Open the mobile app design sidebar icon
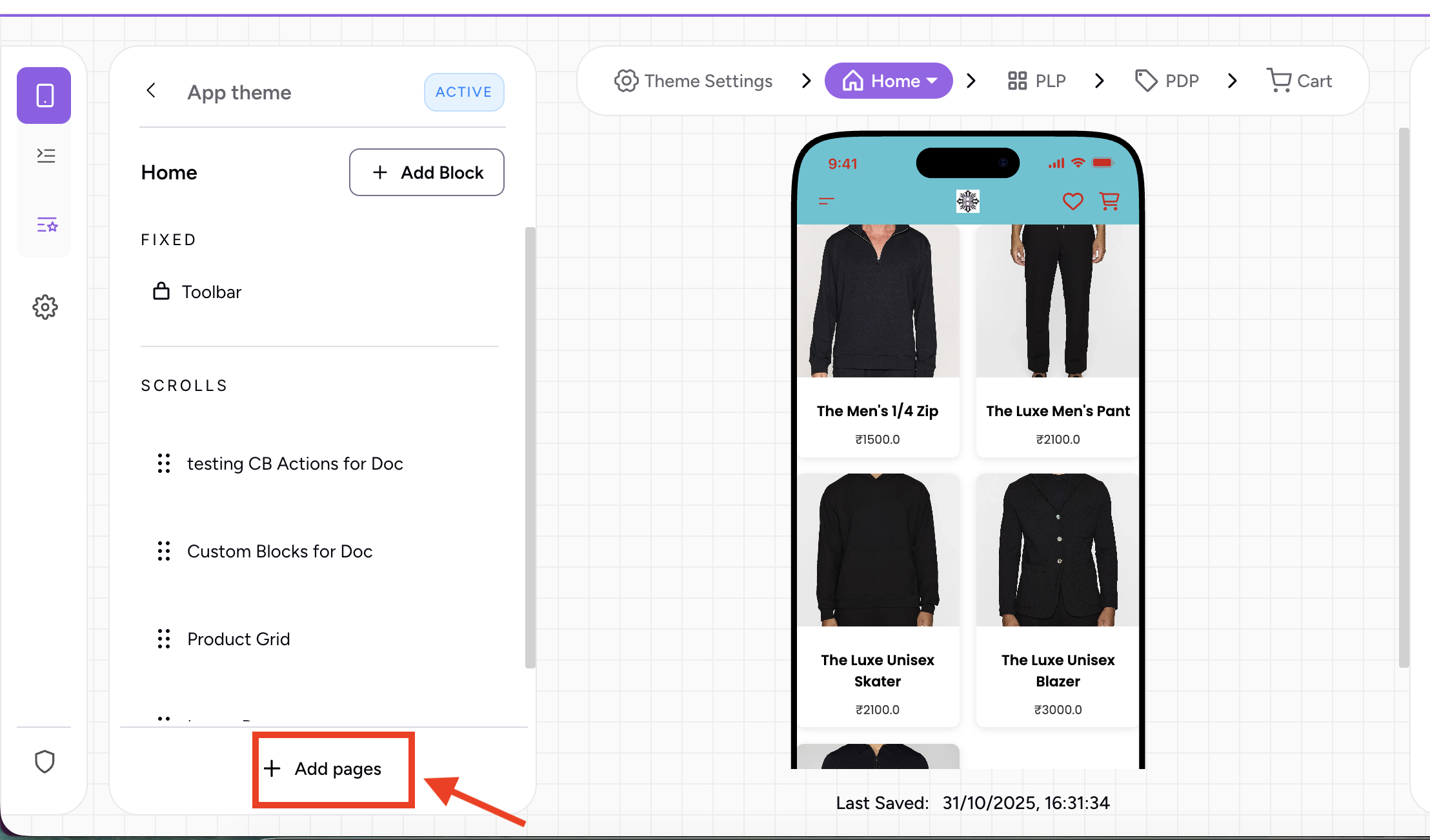This screenshot has height=840, width=1430. pos(44,95)
